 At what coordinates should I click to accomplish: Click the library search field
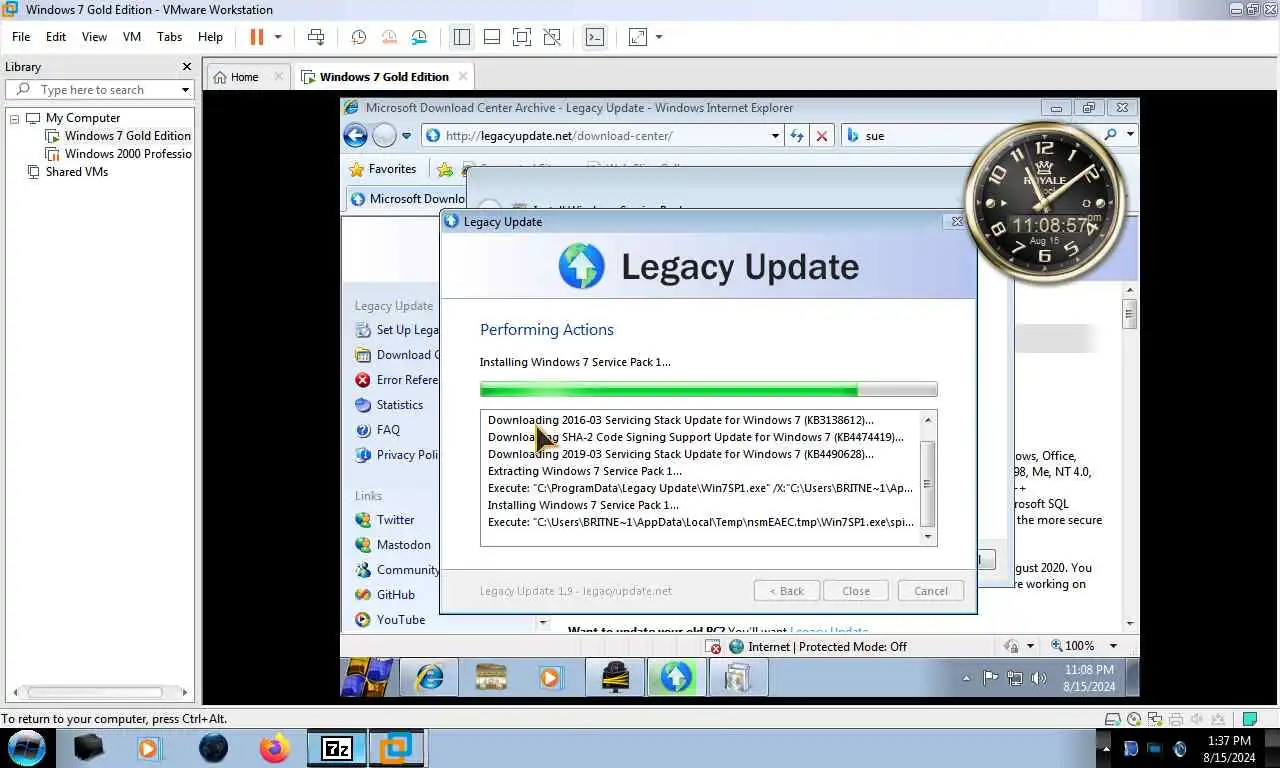(x=100, y=90)
